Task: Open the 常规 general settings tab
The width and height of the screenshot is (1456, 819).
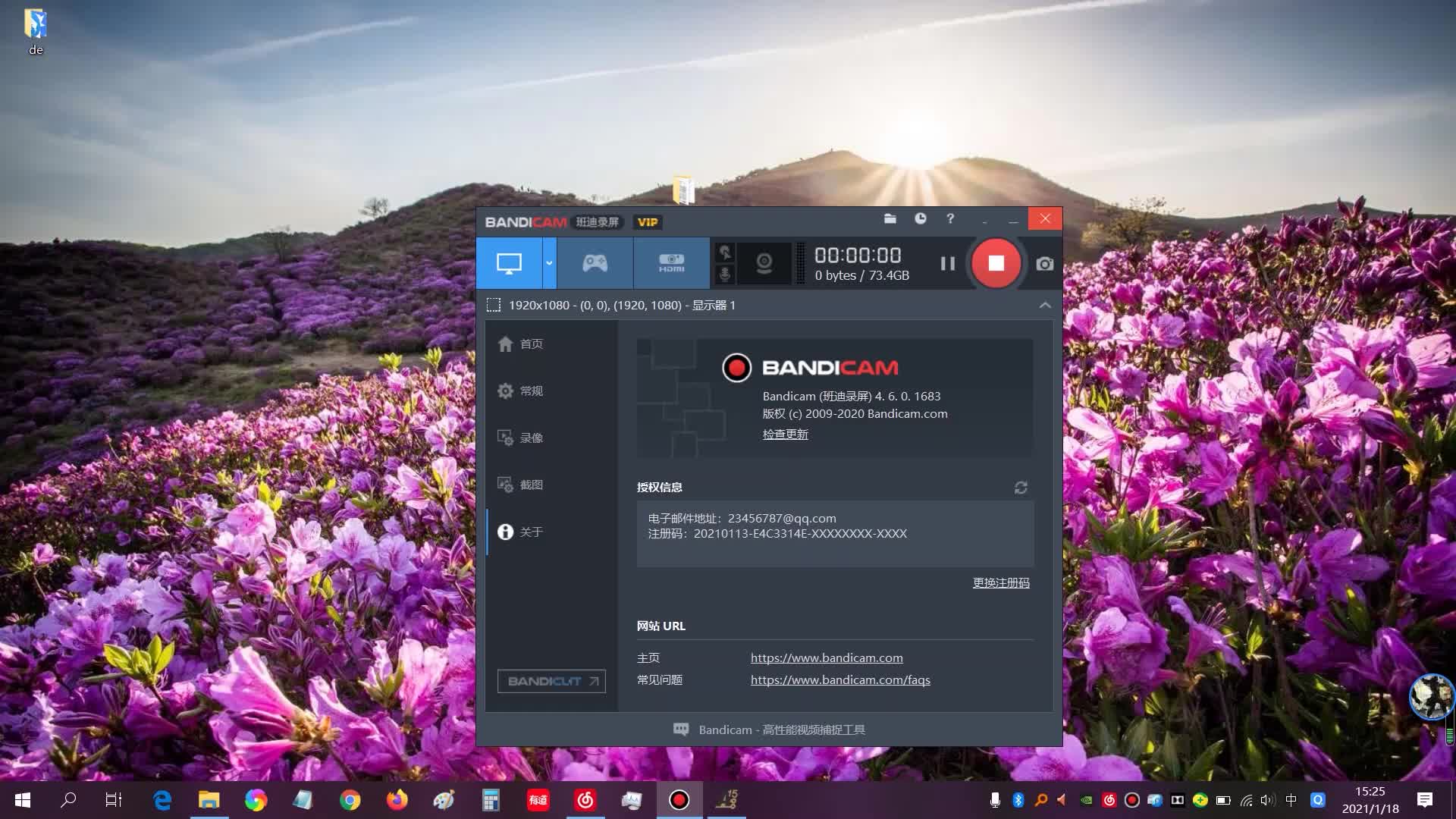Action: click(x=530, y=391)
